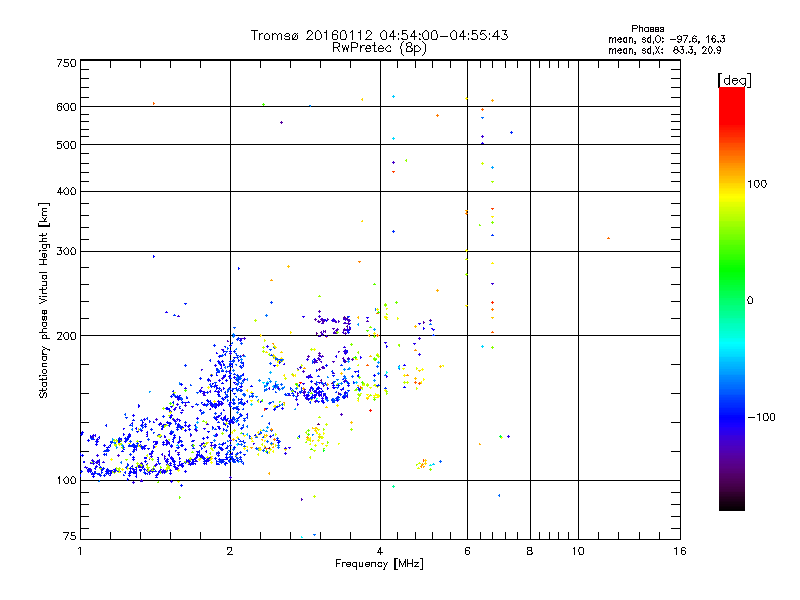Click the y-axis '600' tick label
800x600 pixels.
click(x=66, y=107)
